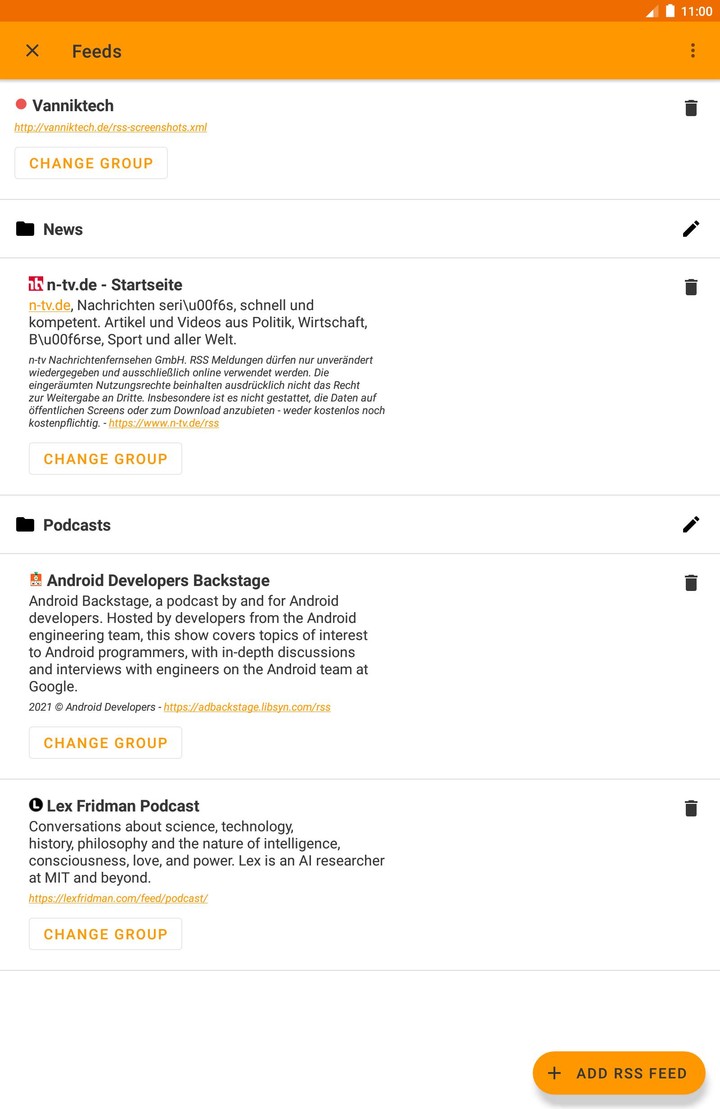Change group for n-tv.de feed
Viewport: 720px width, 1109px height.
pyautogui.click(x=105, y=459)
